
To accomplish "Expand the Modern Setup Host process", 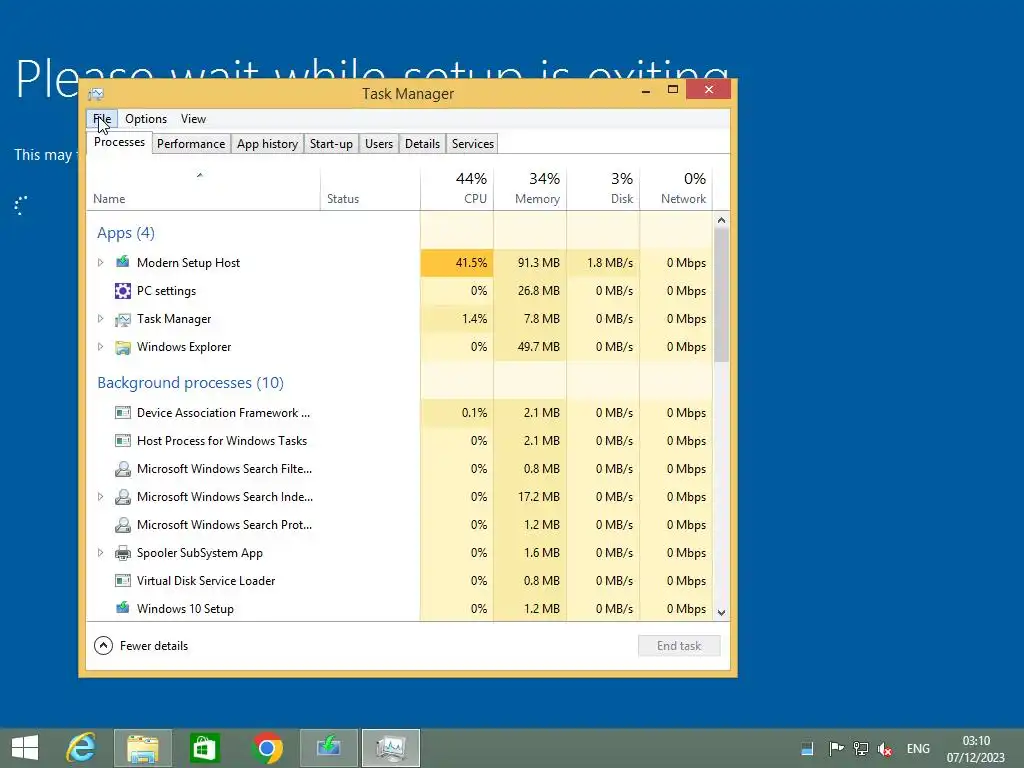I will coord(100,263).
